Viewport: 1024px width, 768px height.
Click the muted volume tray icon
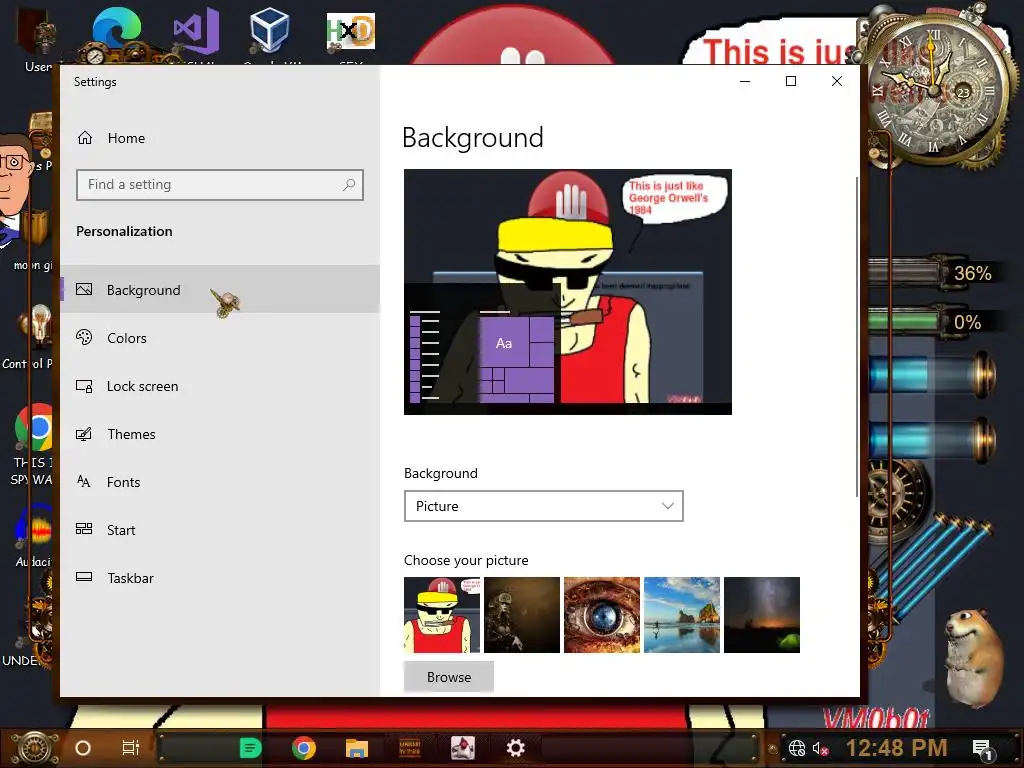821,748
